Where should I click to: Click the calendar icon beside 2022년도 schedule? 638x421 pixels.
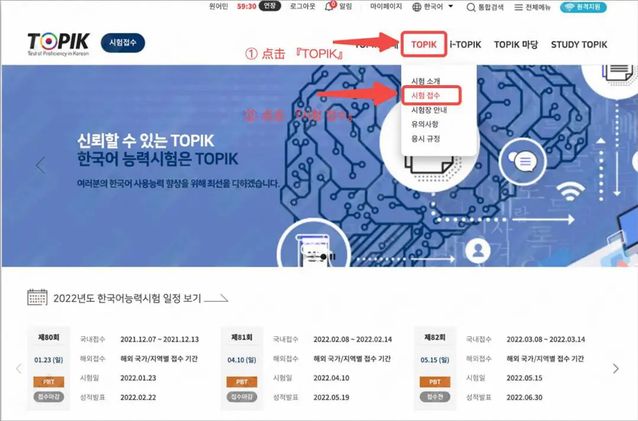click(37, 297)
